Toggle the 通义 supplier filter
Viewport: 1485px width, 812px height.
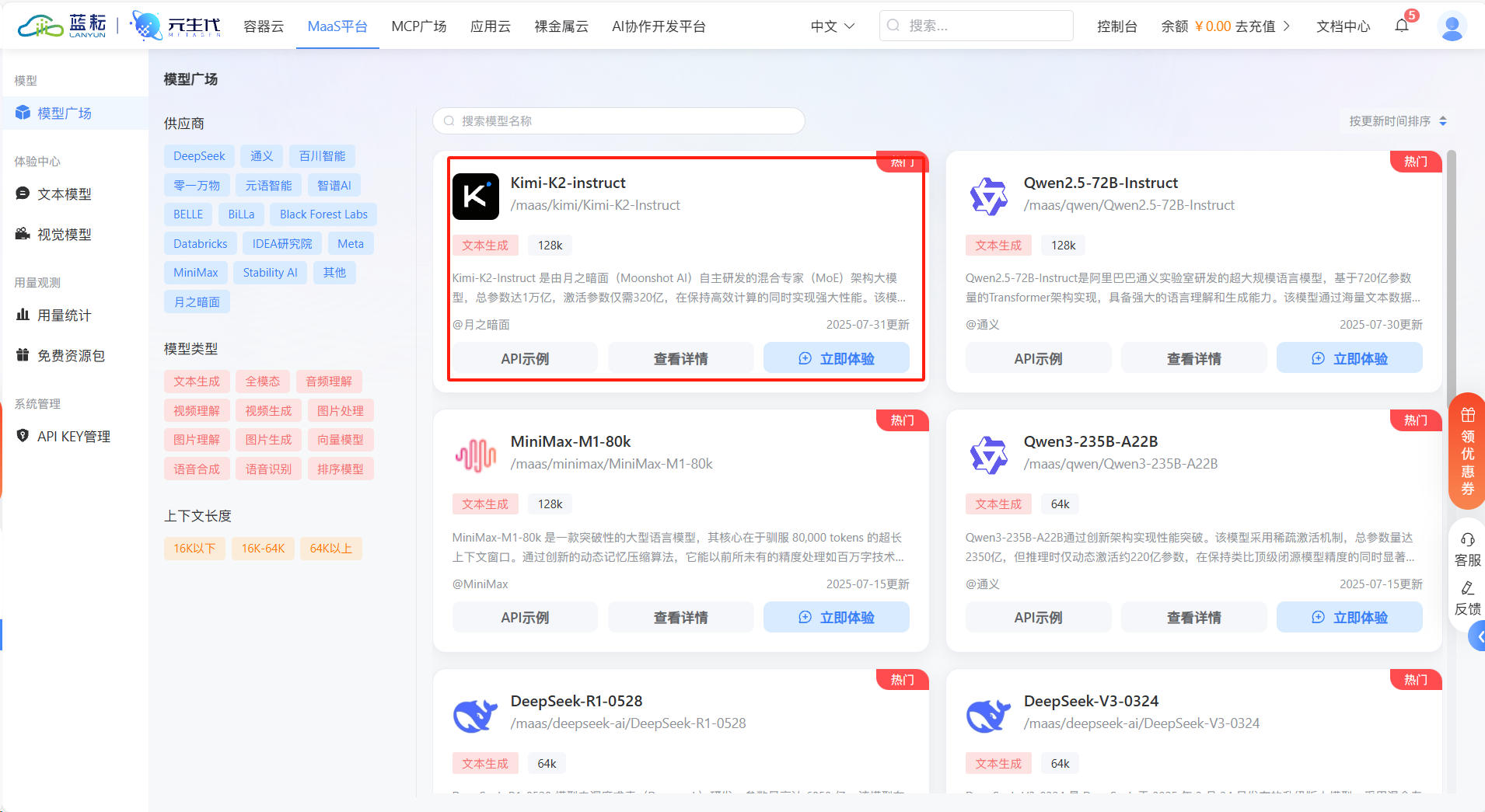[262, 156]
